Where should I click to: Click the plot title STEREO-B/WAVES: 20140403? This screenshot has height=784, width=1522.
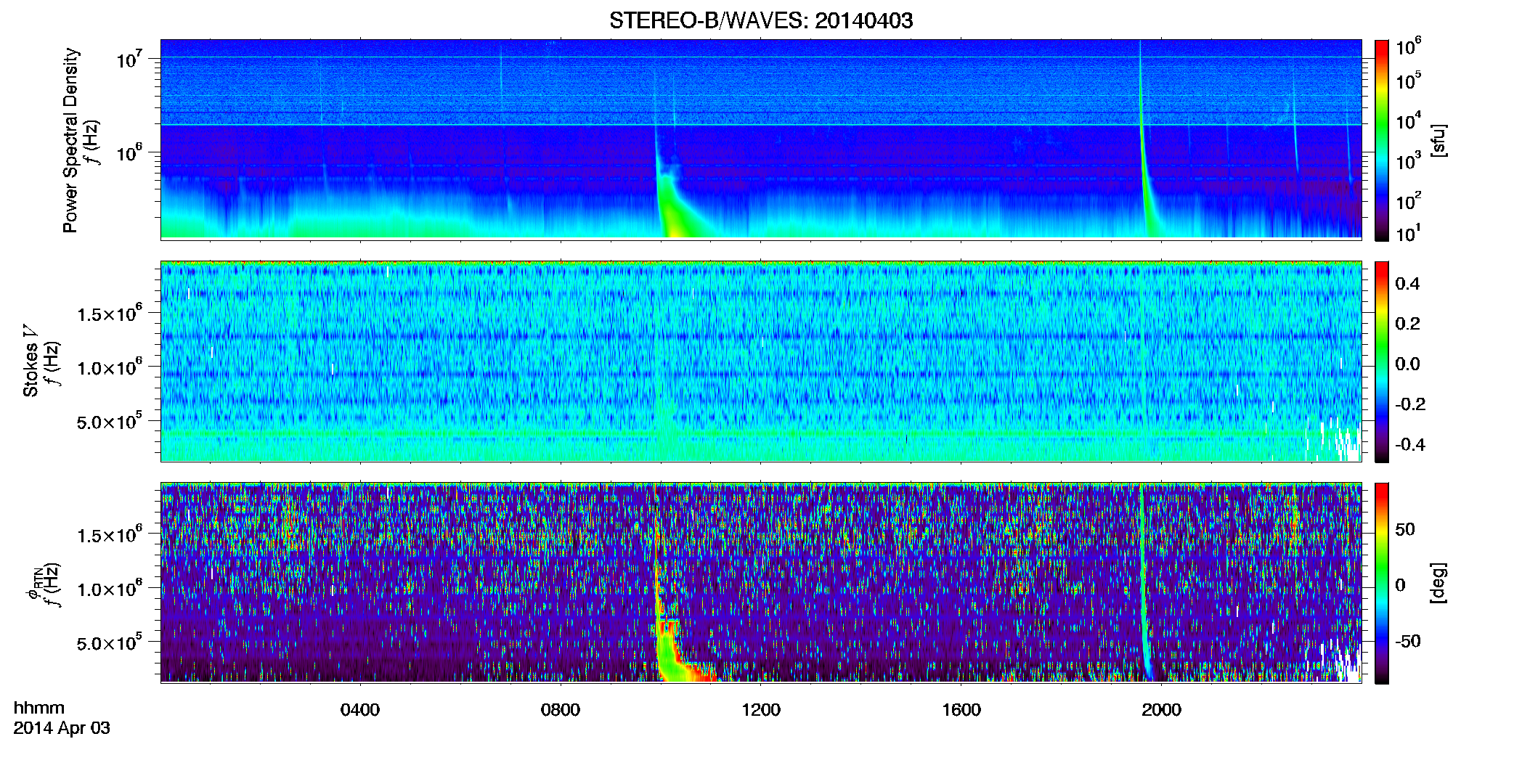pos(761,20)
